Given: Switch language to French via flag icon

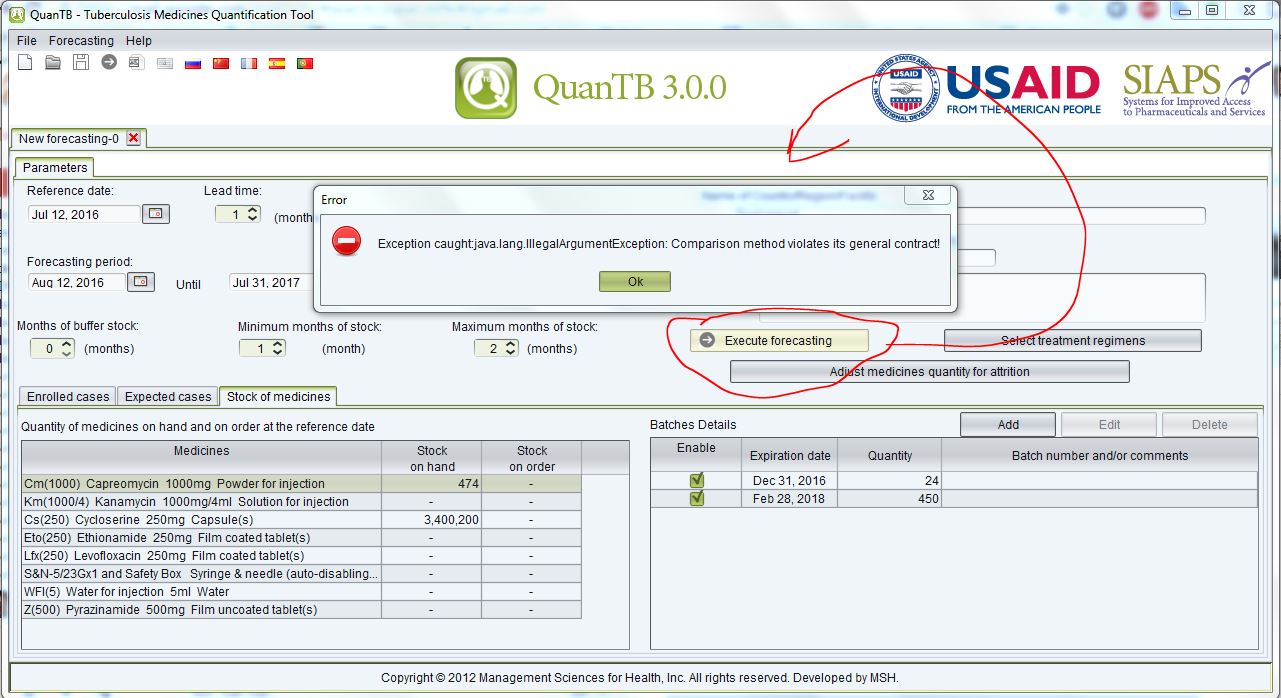Looking at the screenshot, I should [x=249, y=63].
